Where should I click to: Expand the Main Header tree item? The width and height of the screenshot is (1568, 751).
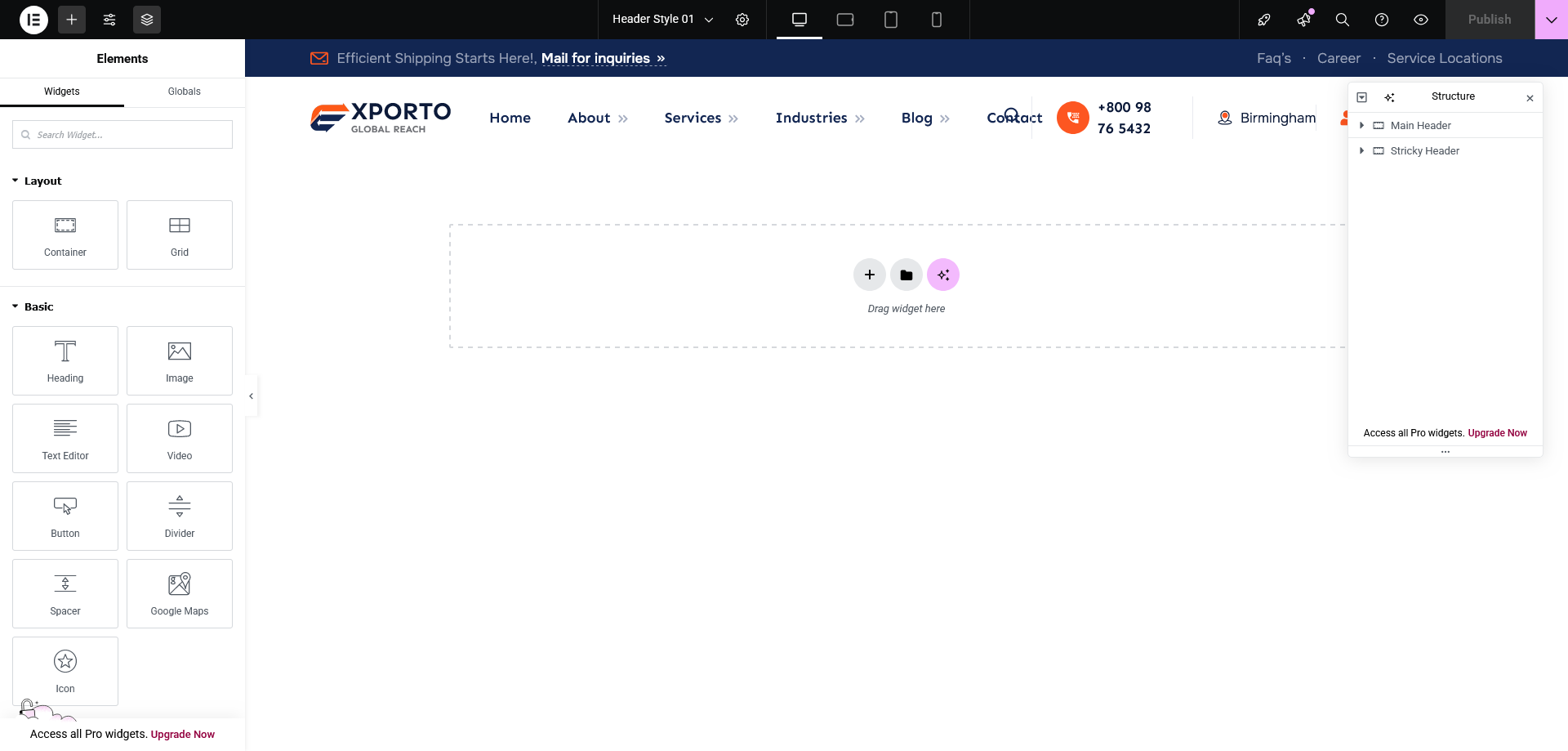(x=1361, y=126)
